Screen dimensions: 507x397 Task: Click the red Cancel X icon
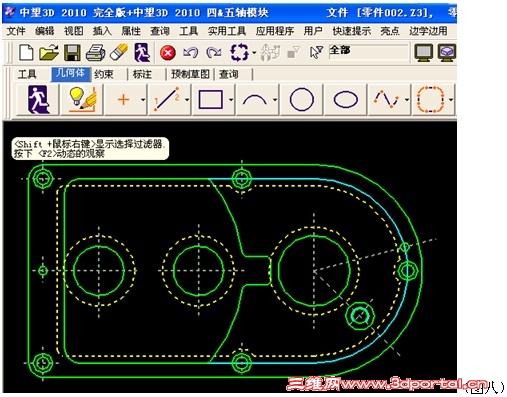click(168, 53)
